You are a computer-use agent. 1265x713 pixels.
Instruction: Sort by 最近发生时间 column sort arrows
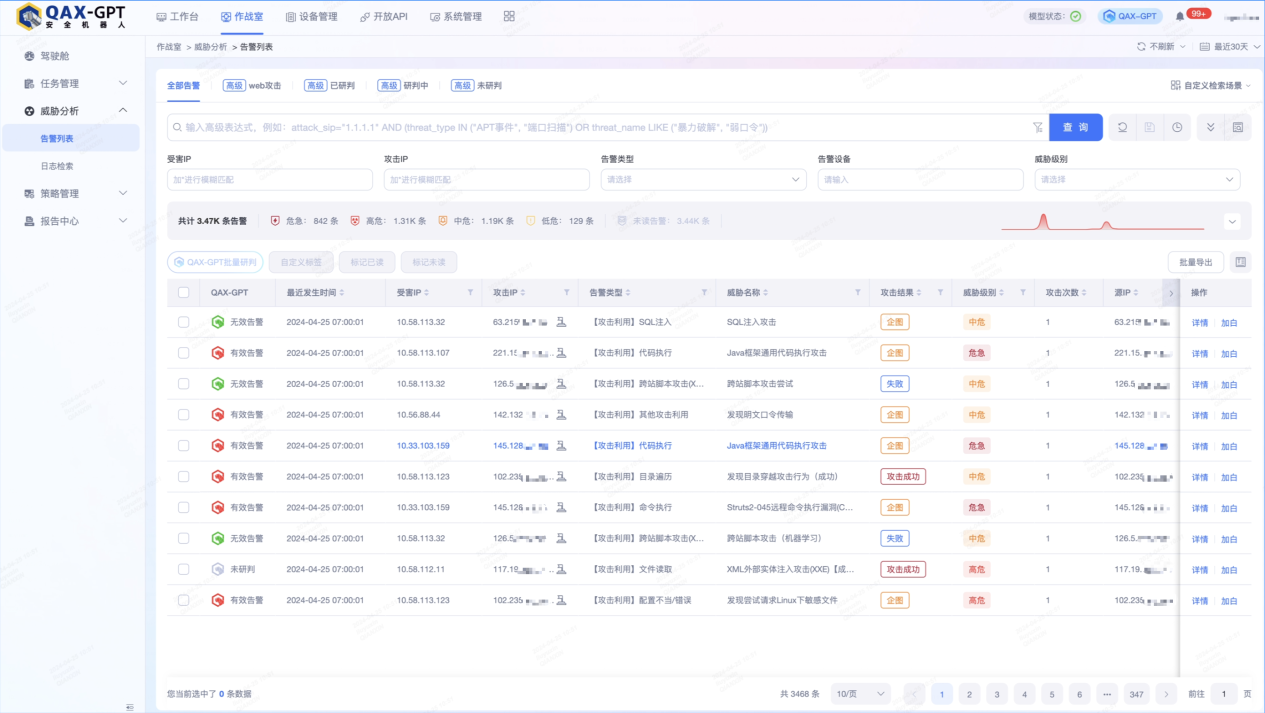pos(342,293)
